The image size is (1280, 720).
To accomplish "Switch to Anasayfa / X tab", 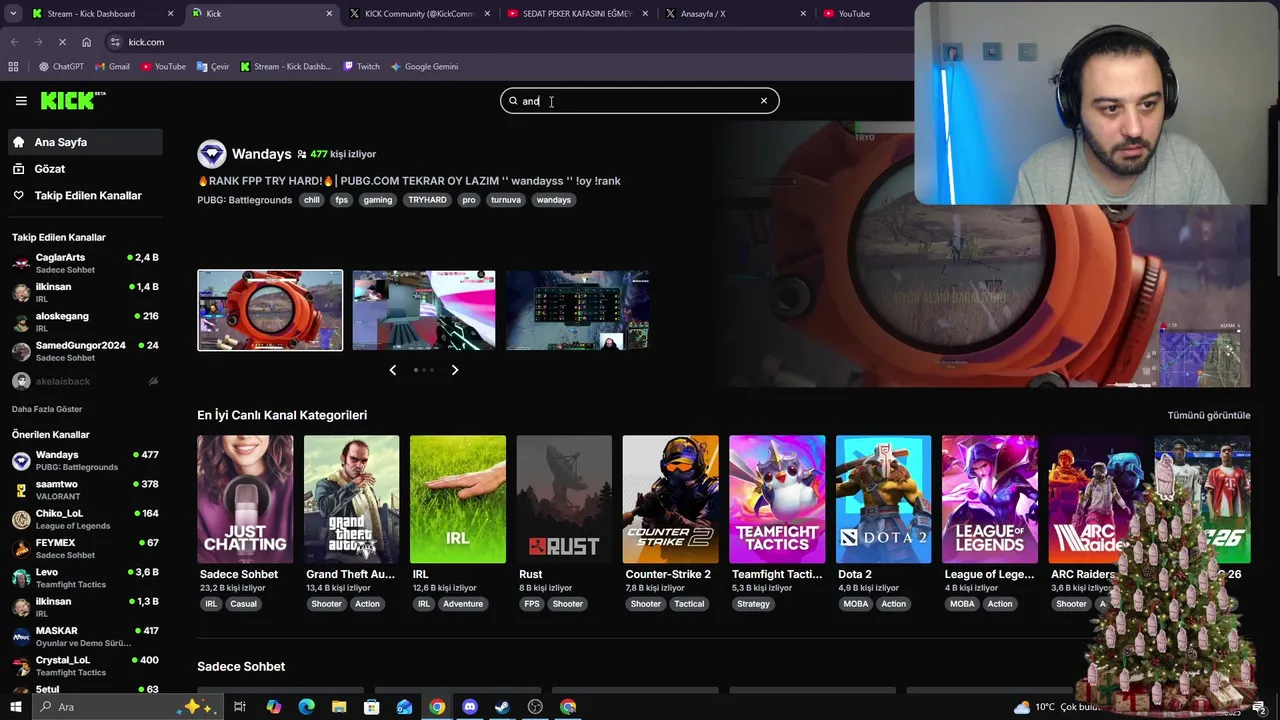I will tap(735, 14).
